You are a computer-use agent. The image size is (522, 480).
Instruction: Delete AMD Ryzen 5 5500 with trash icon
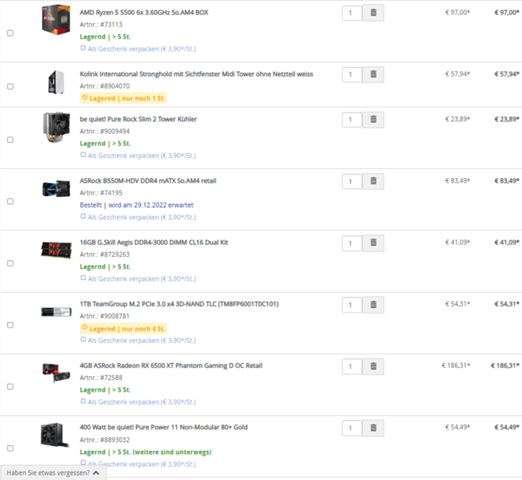tap(373, 13)
